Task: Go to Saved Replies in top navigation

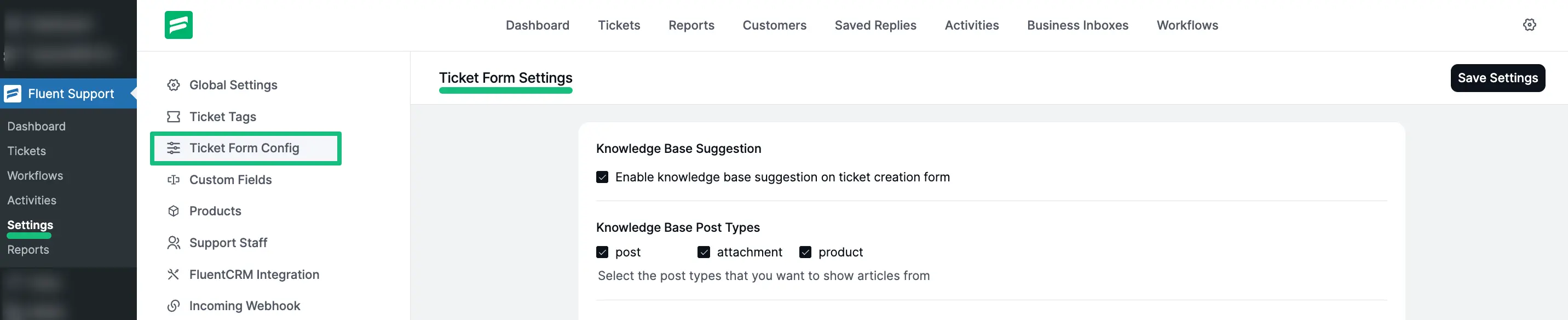Action: point(875,26)
